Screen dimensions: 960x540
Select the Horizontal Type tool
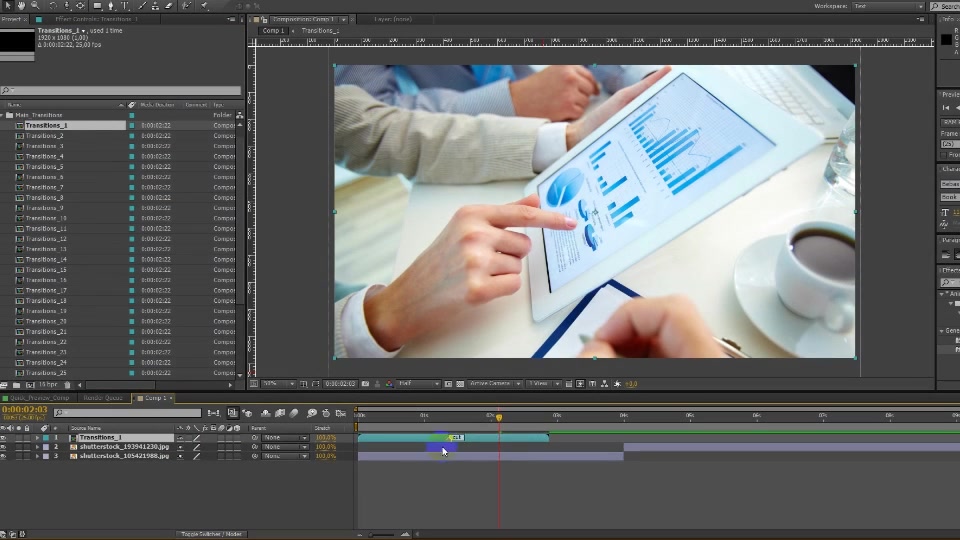point(125,6)
